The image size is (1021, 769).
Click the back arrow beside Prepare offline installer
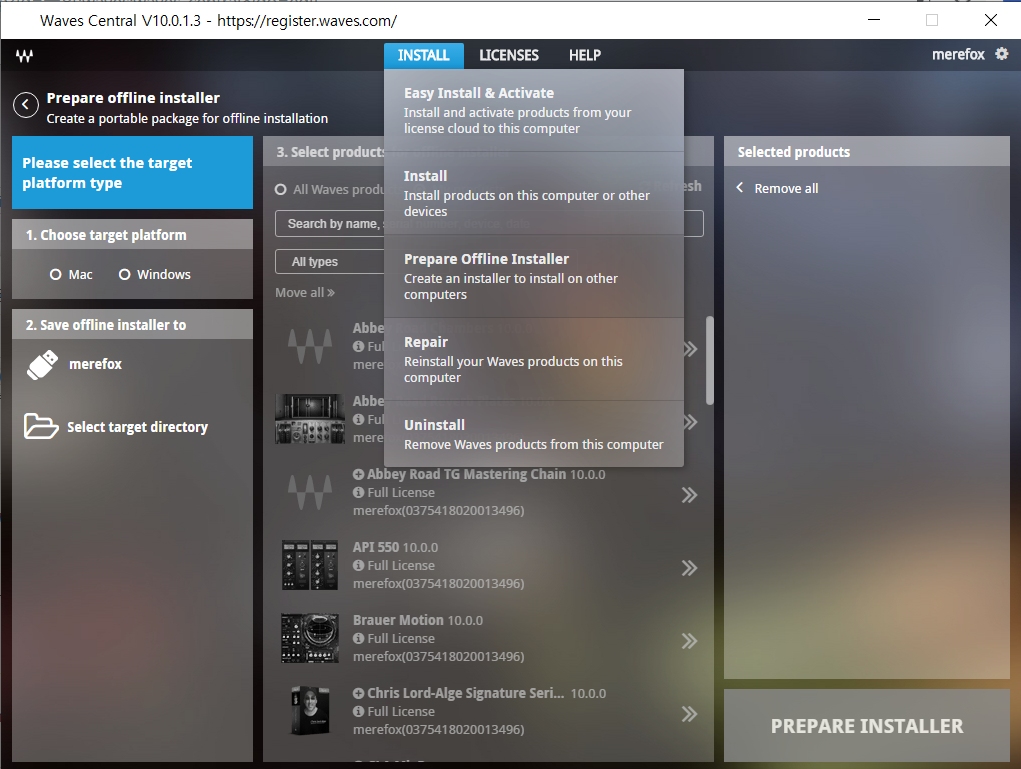(26, 105)
